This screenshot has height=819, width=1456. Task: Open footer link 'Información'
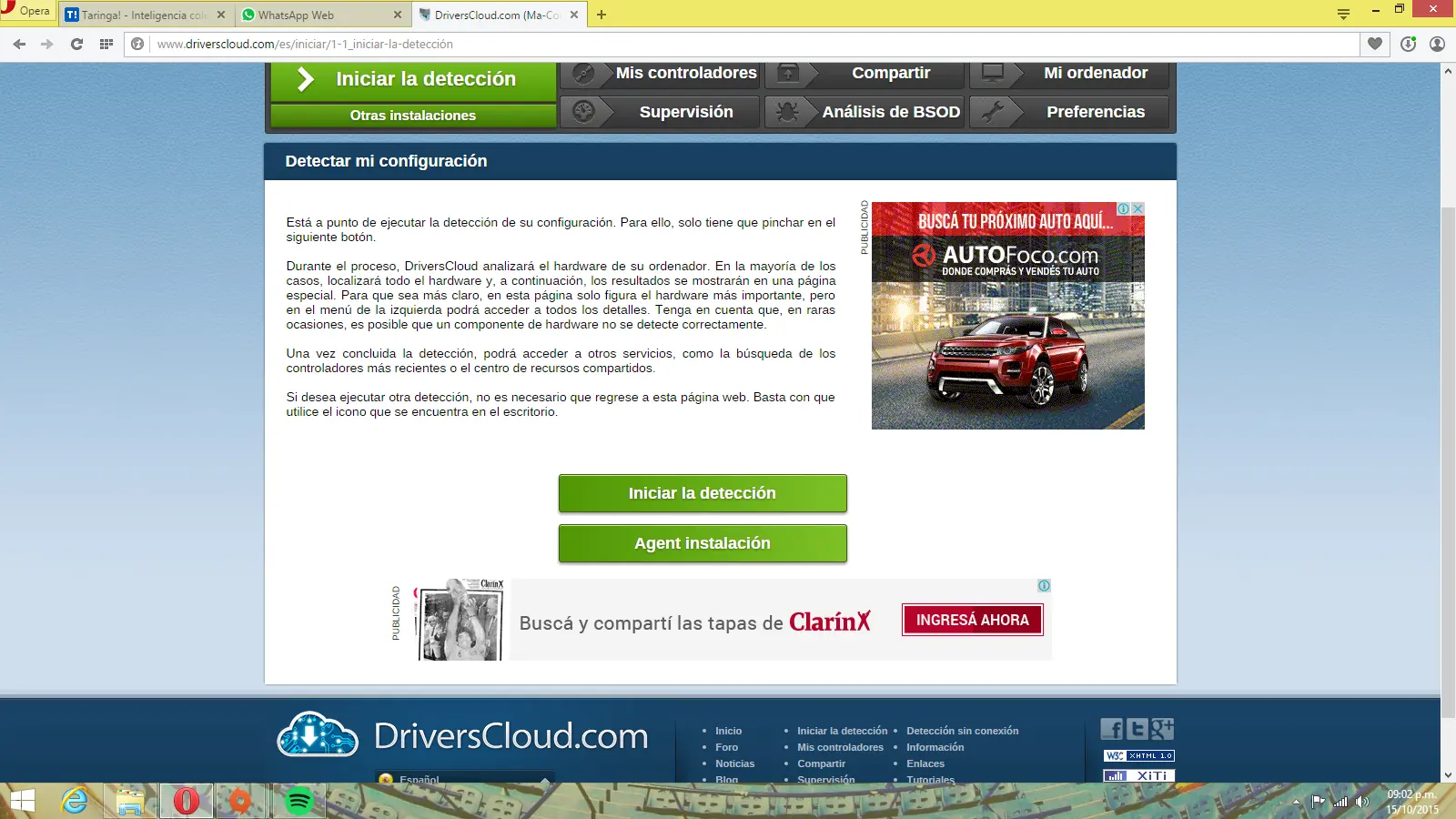pyautogui.click(x=935, y=747)
